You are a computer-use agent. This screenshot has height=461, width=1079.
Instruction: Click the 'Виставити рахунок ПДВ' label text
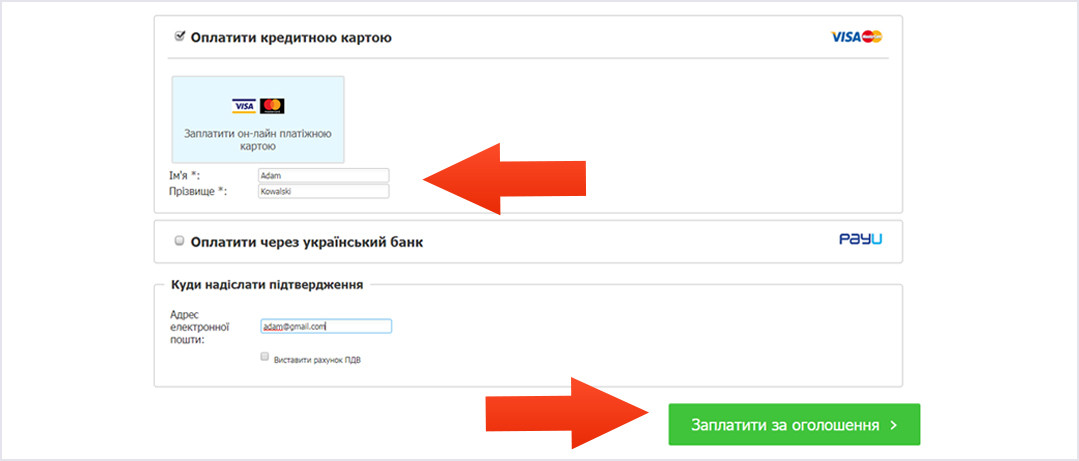click(317, 360)
